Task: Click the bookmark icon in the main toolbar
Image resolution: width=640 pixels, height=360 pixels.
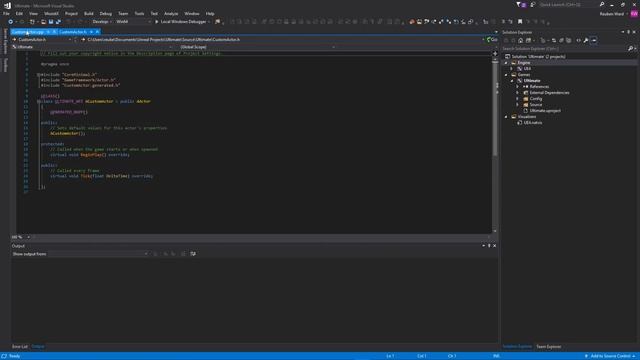Action: point(520,22)
